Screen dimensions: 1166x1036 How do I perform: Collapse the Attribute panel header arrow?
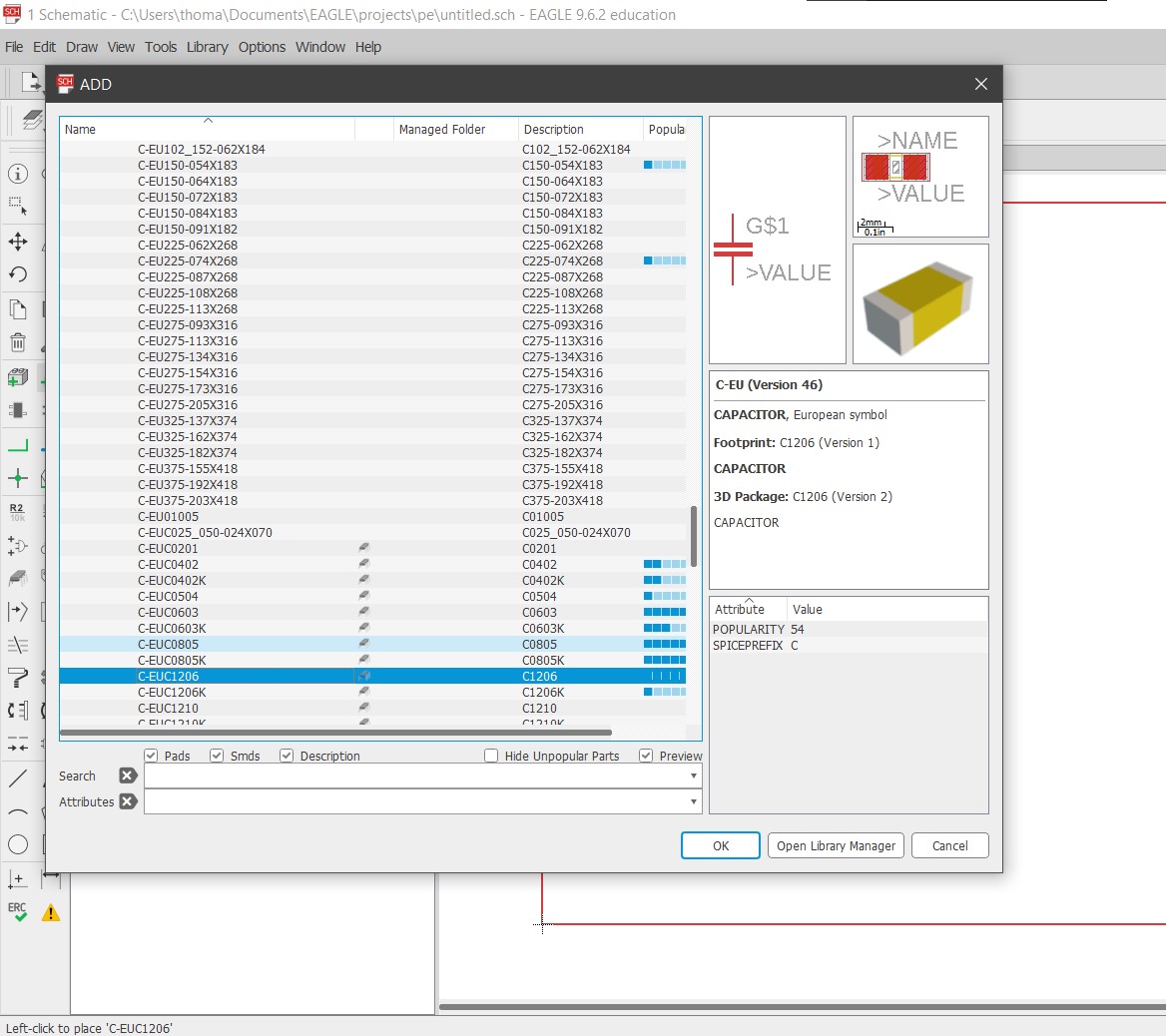click(749, 599)
